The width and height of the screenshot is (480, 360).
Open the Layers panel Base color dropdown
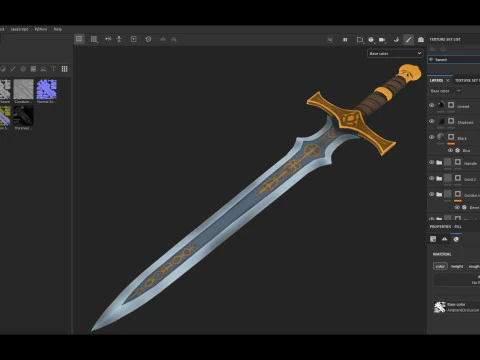(445, 91)
